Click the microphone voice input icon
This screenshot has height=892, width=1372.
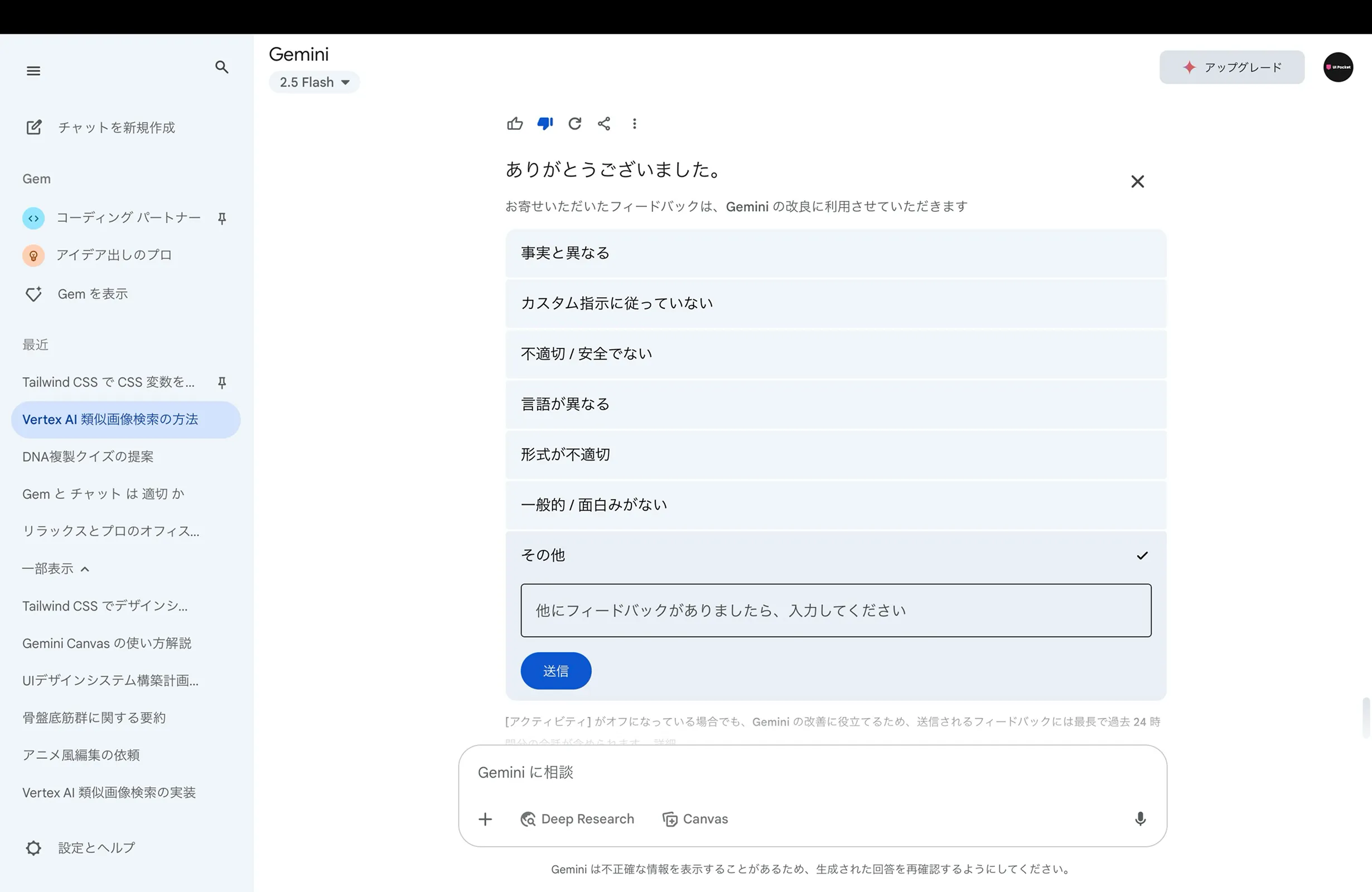click(1140, 819)
